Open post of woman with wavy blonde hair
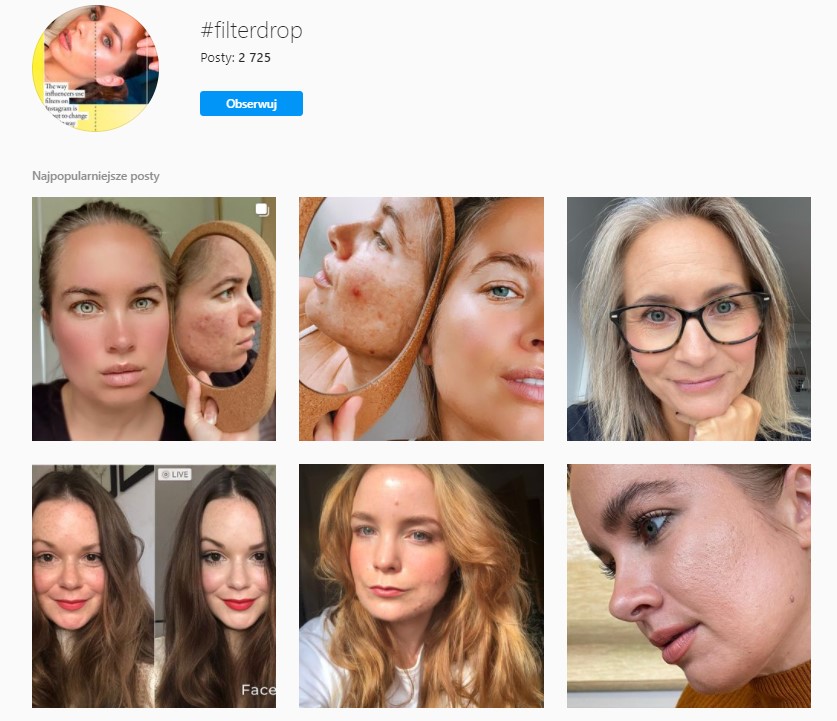The width and height of the screenshot is (837, 721). (421, 586)
